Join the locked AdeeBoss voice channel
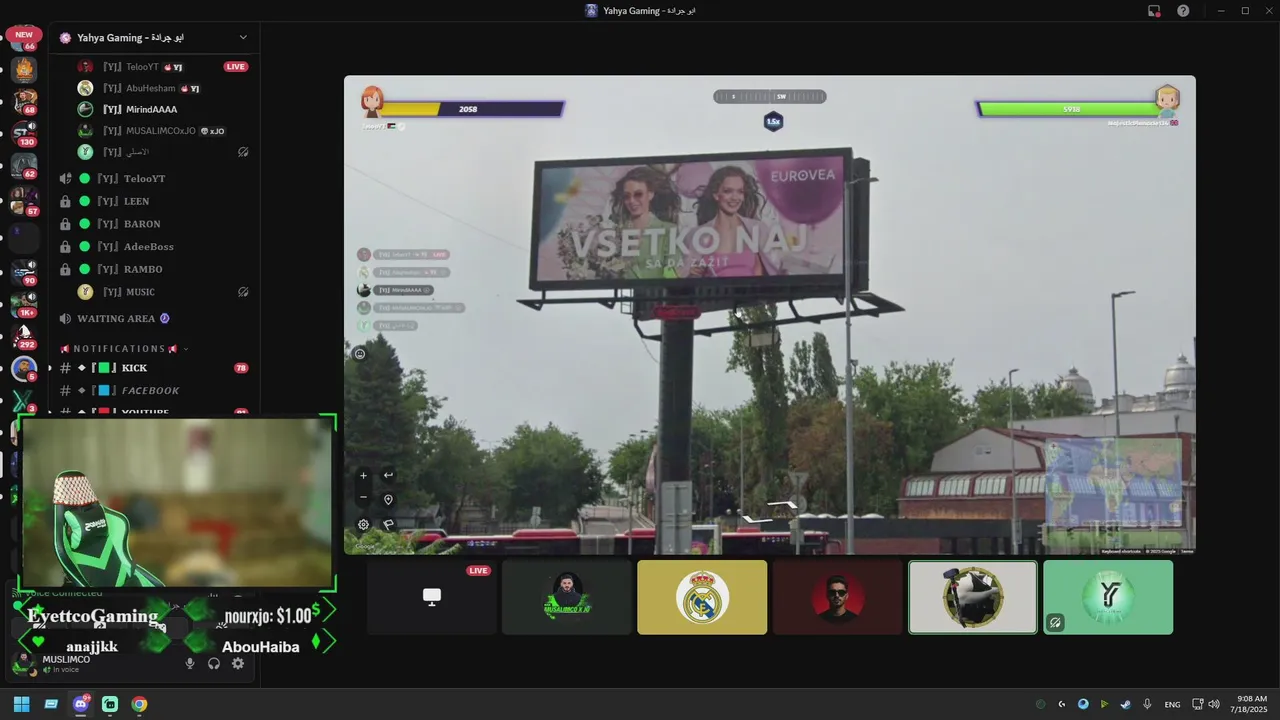Image resolution: width=1280 pixels, height=720 pixels. tap(153, 247)
